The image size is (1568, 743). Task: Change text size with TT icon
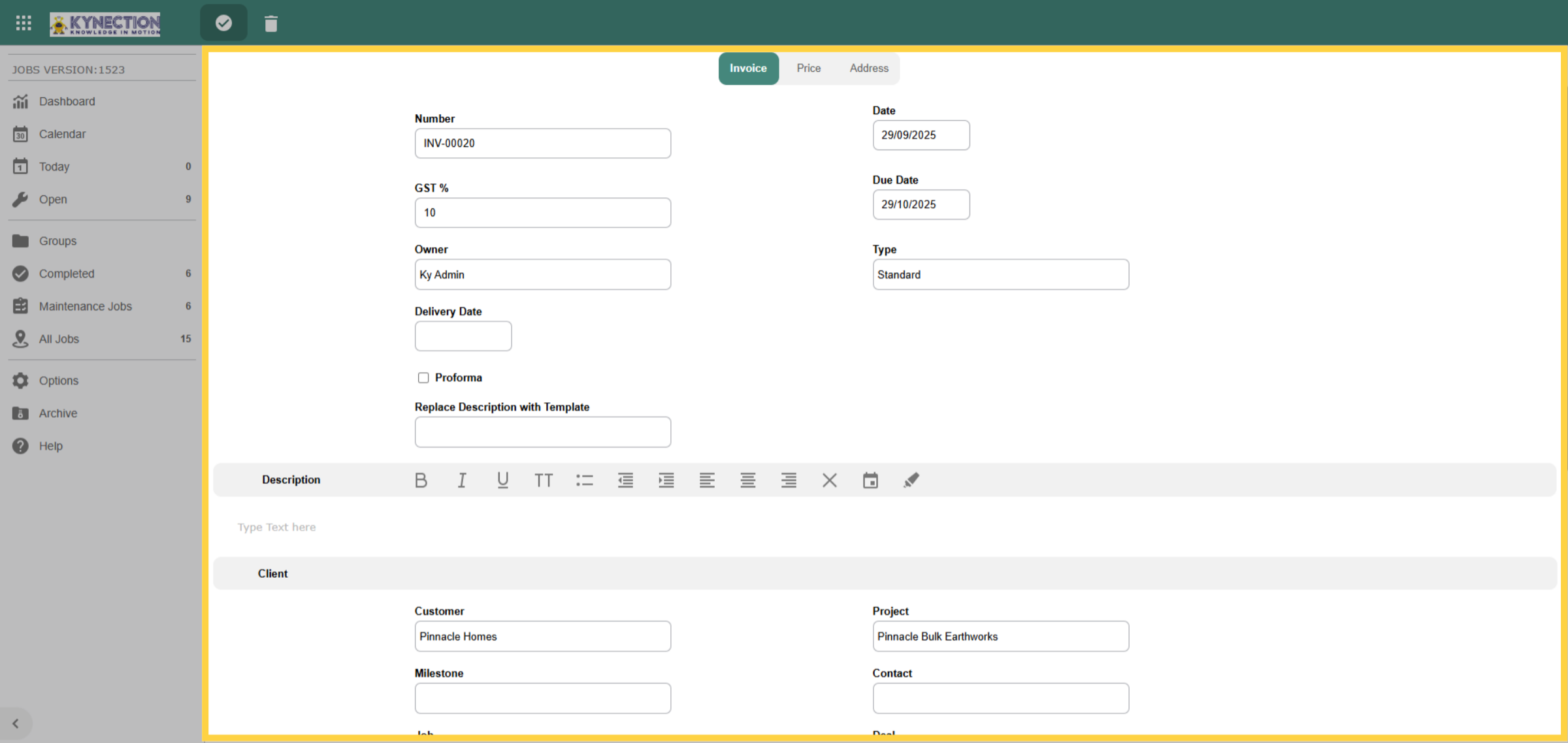[x=544, y=481]
